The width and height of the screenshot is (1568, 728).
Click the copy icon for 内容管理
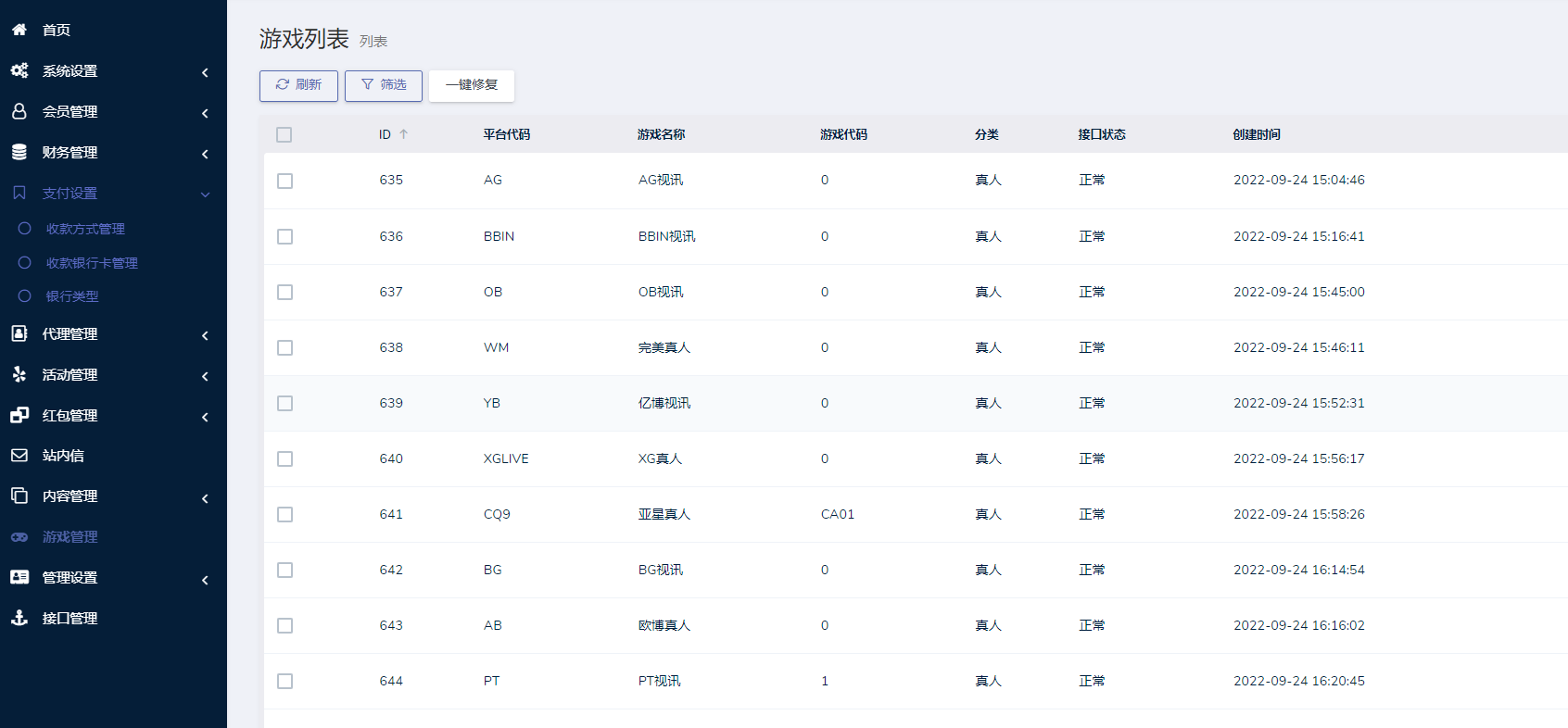pyautogui.click(x=19, y=496)
